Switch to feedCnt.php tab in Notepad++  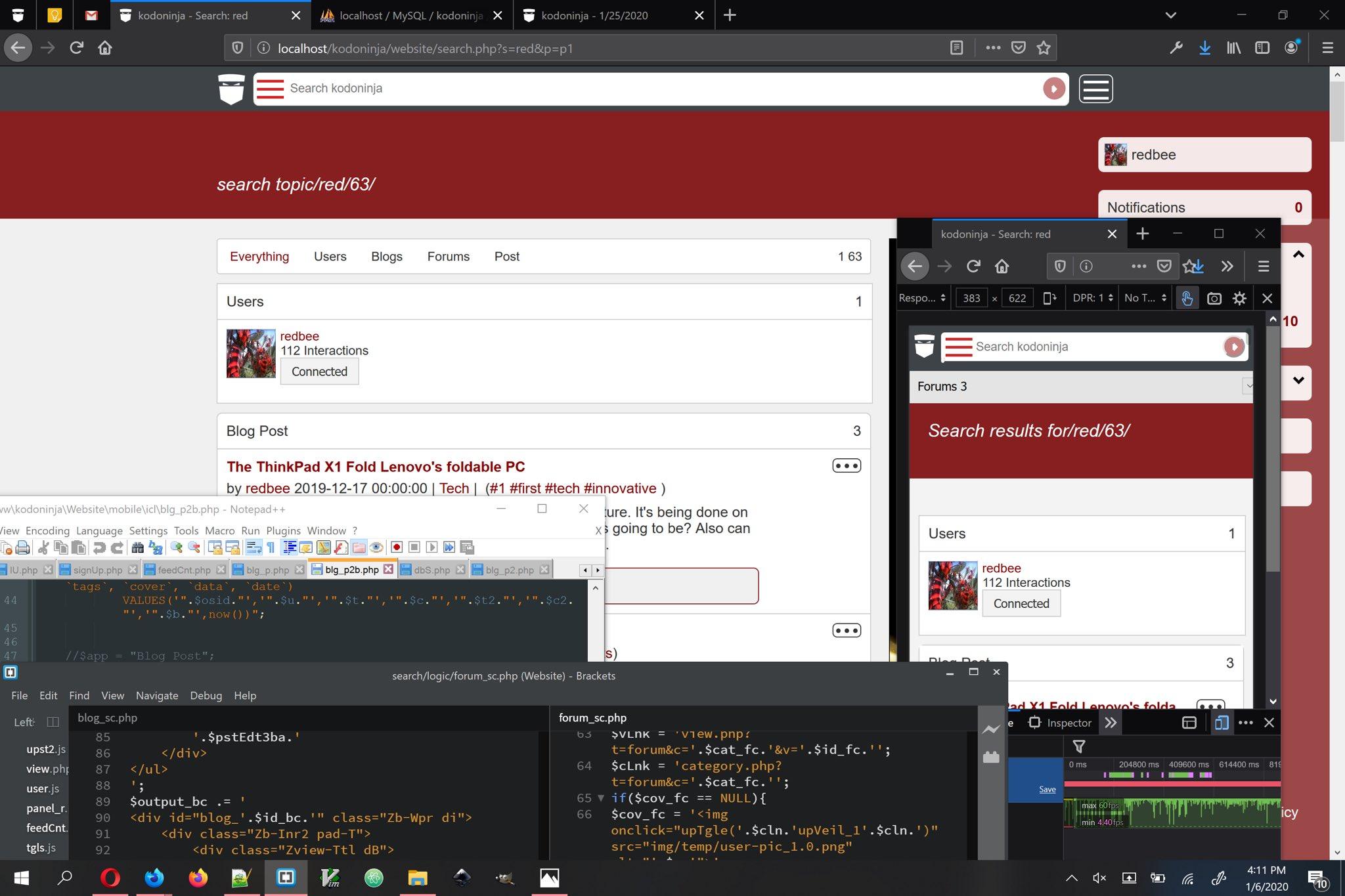click(184, 570)
